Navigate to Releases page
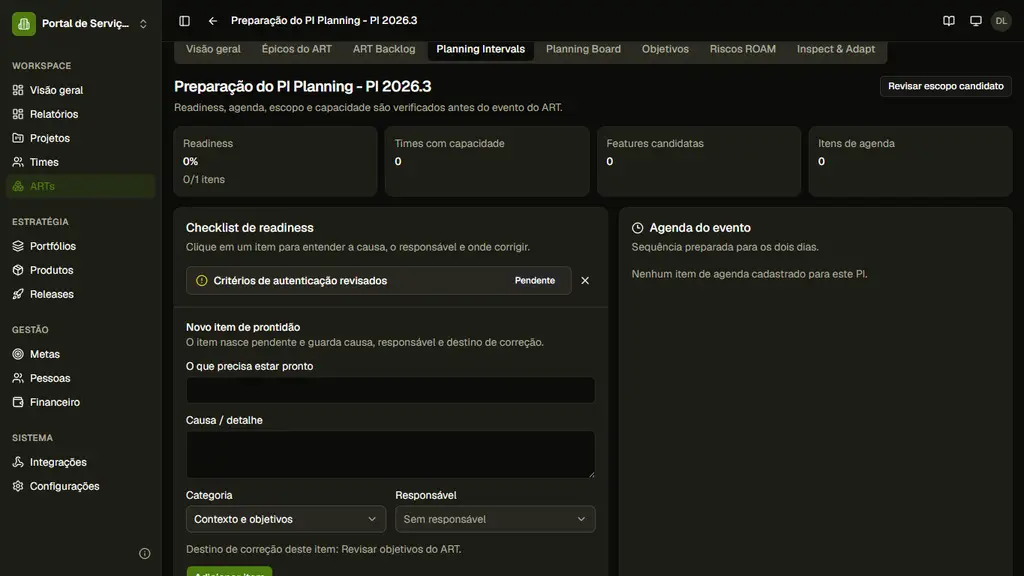This screenshot has width=1024, height=576. click(81, 294)
